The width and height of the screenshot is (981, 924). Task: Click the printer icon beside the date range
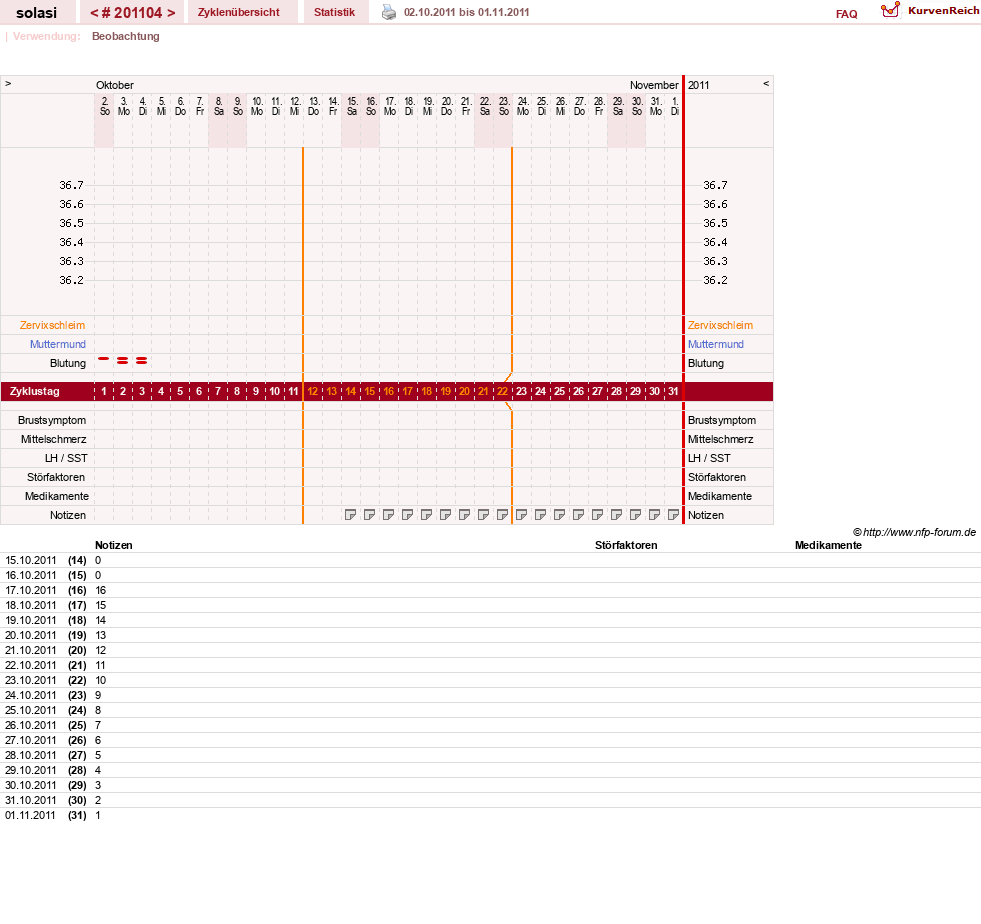[x=389, y=13]
